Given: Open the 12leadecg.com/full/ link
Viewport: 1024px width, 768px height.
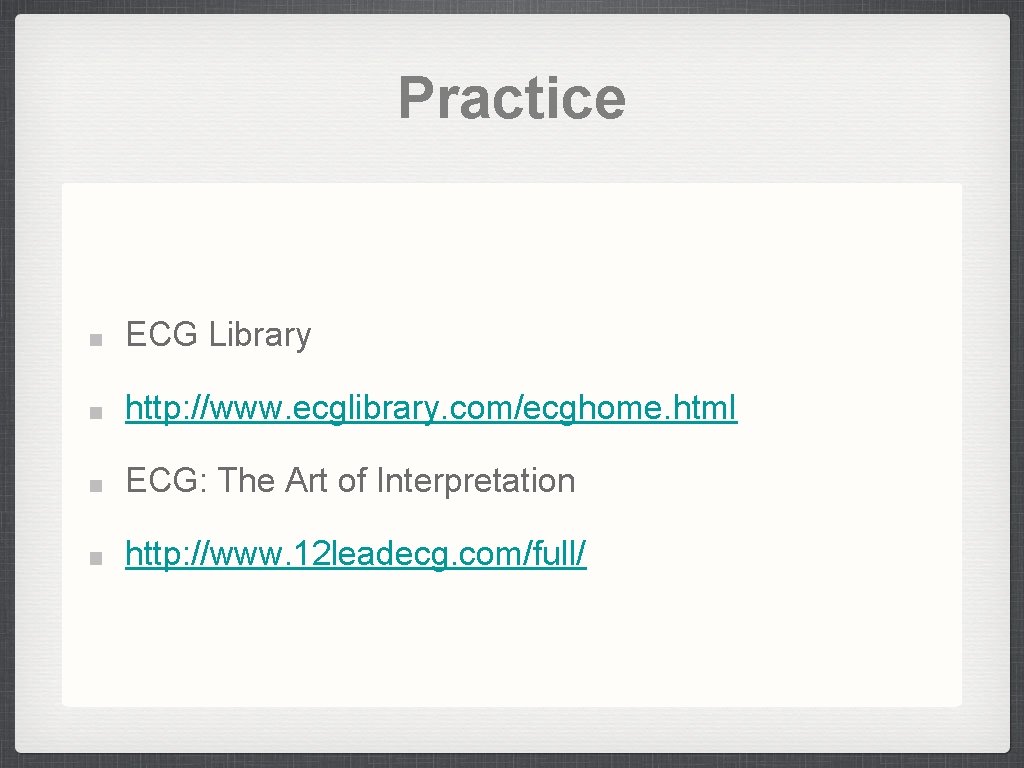Looking at the screenshot, I should tap(355, 553).
